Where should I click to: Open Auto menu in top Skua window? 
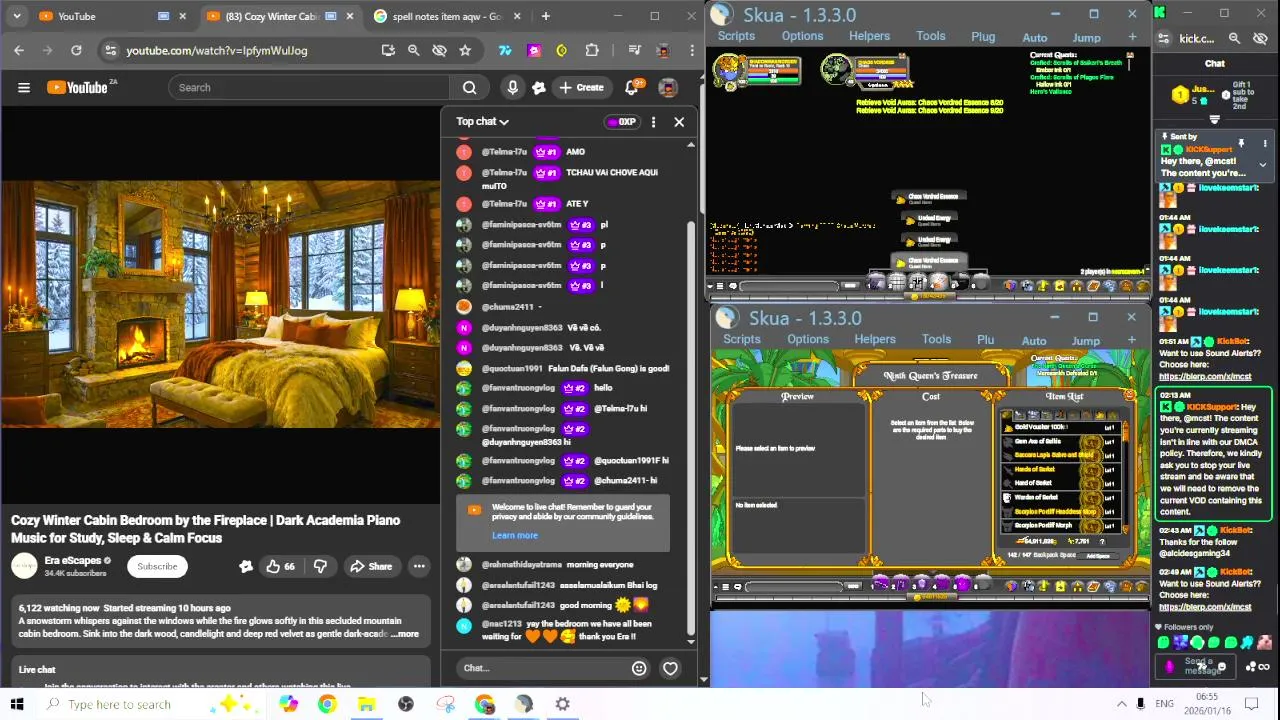1035,38
